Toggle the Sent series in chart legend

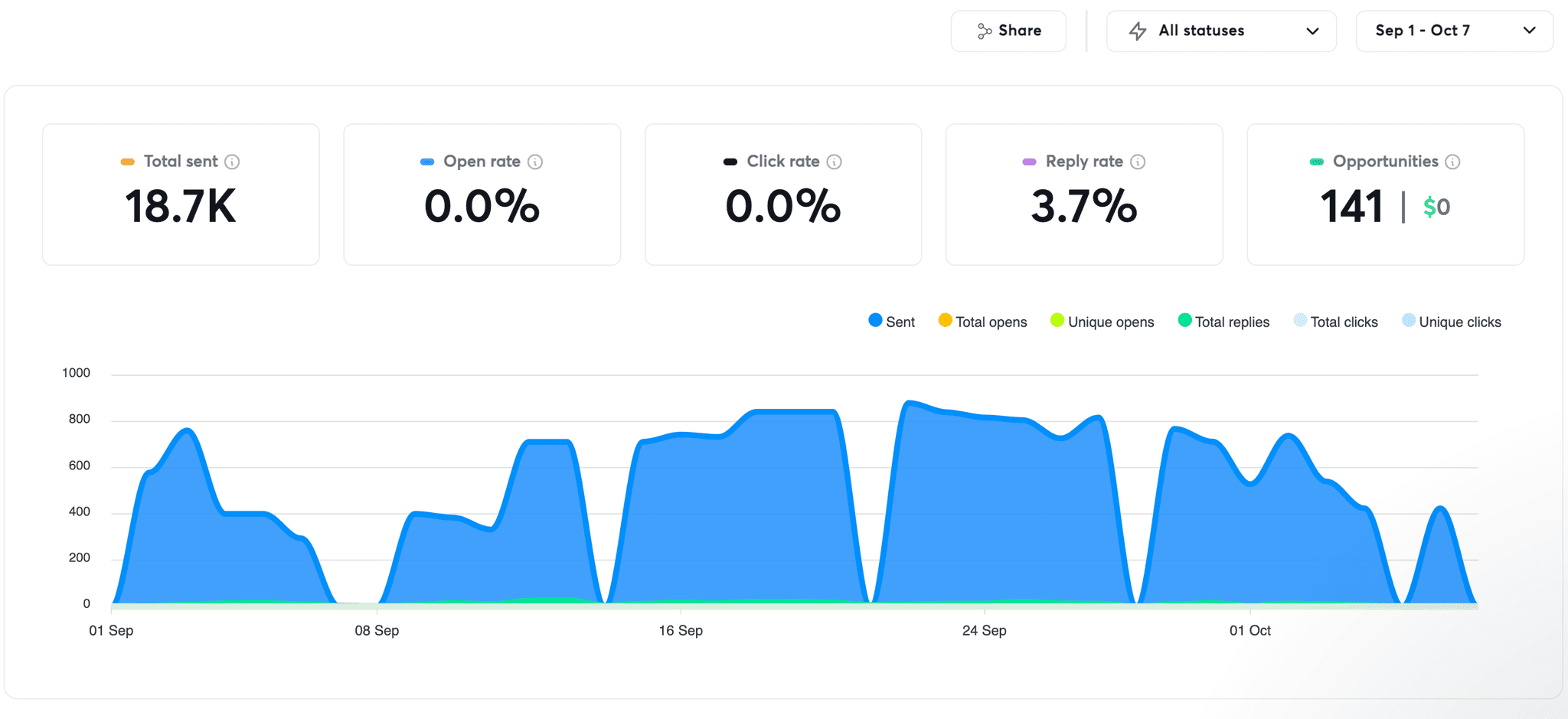(x=891, y=322)
